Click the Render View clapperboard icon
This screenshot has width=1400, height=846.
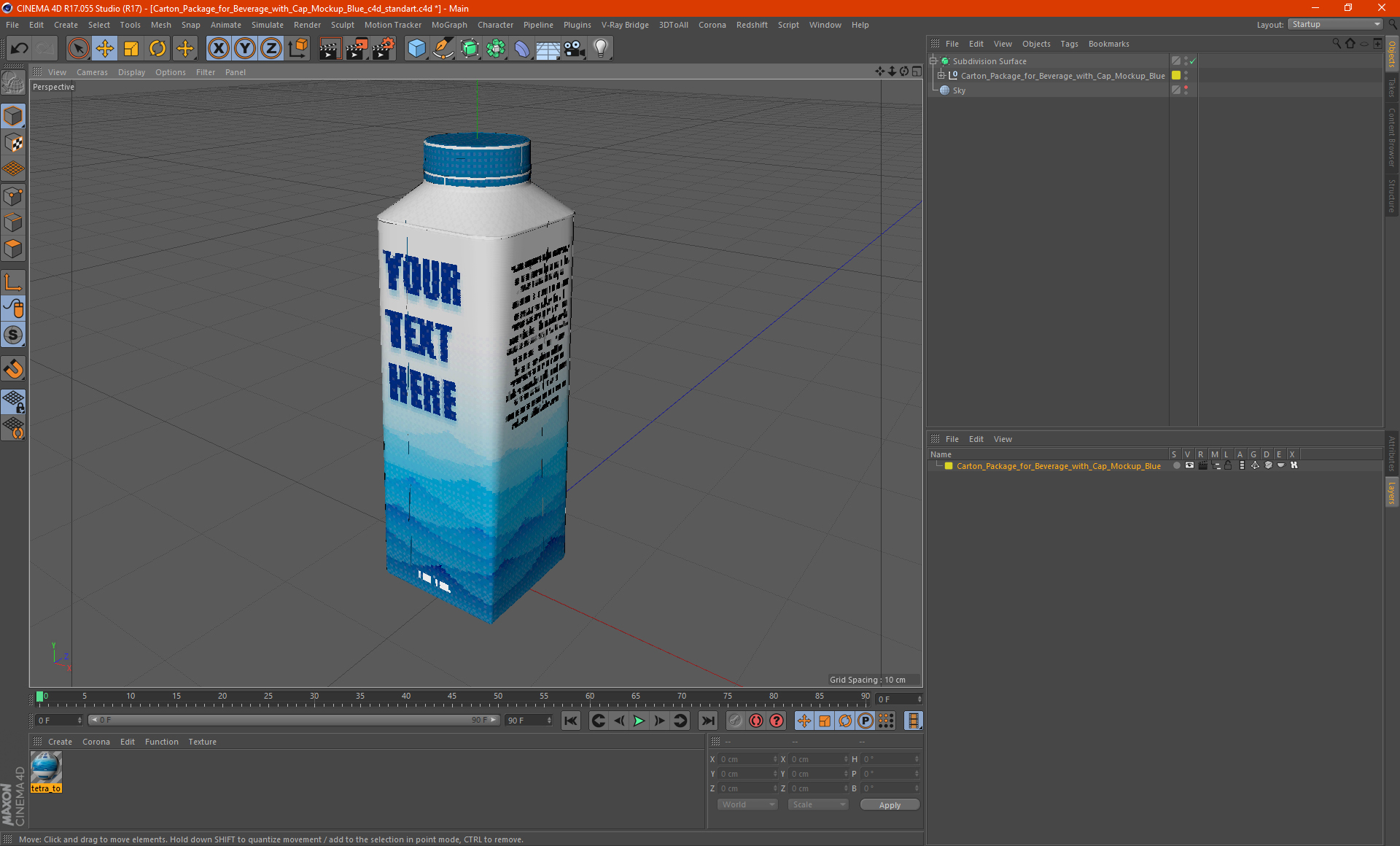click(x=330, y=49)
